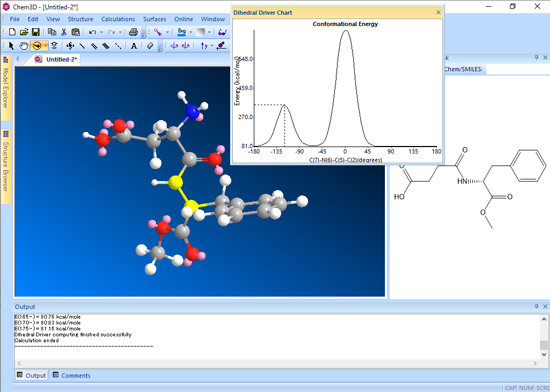The height and width of the screenshot is (392, 550).
Task: Expand the undo history dropdown arrow
Action: click(x=102, y=32)
